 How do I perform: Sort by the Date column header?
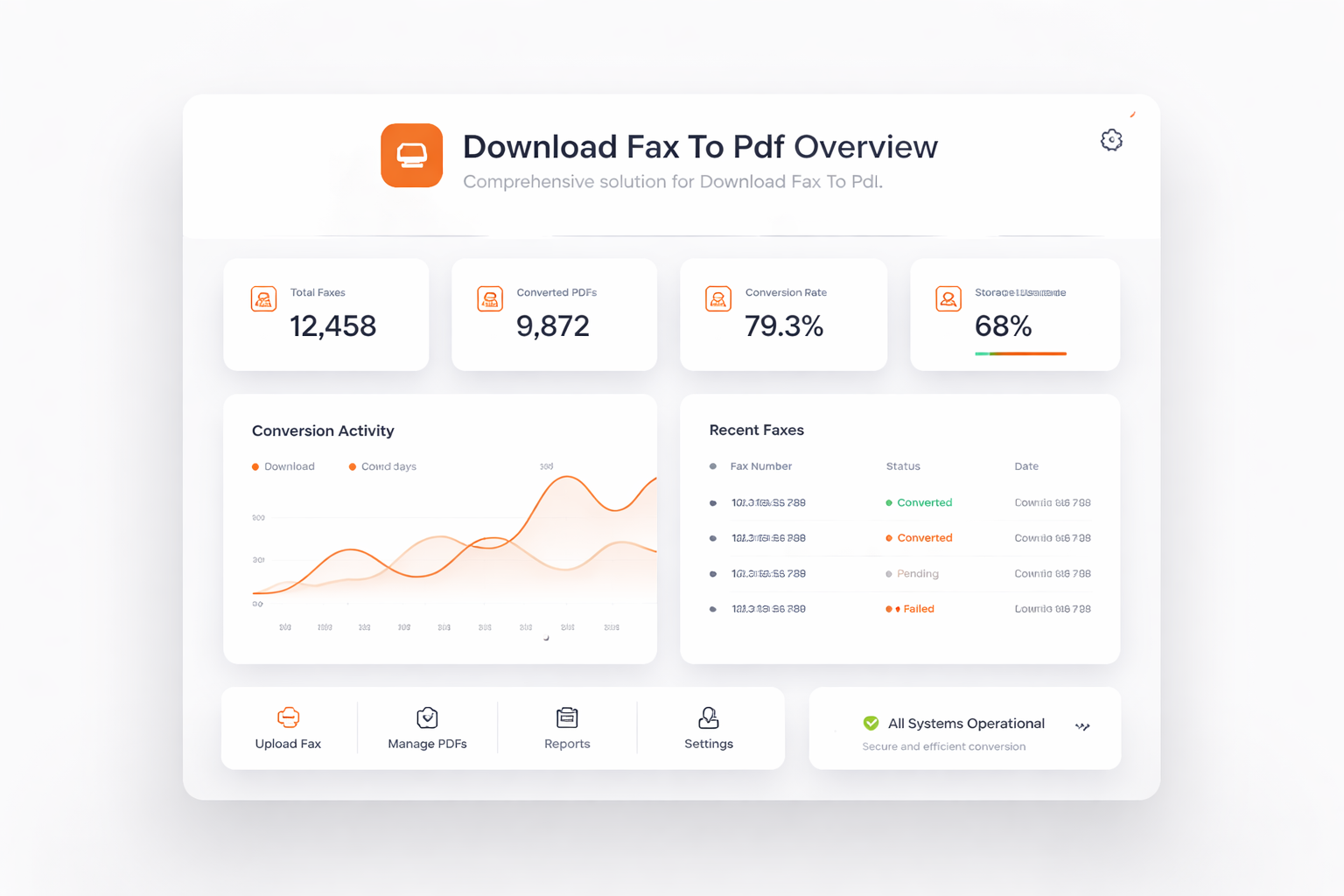coord(1026,467)
